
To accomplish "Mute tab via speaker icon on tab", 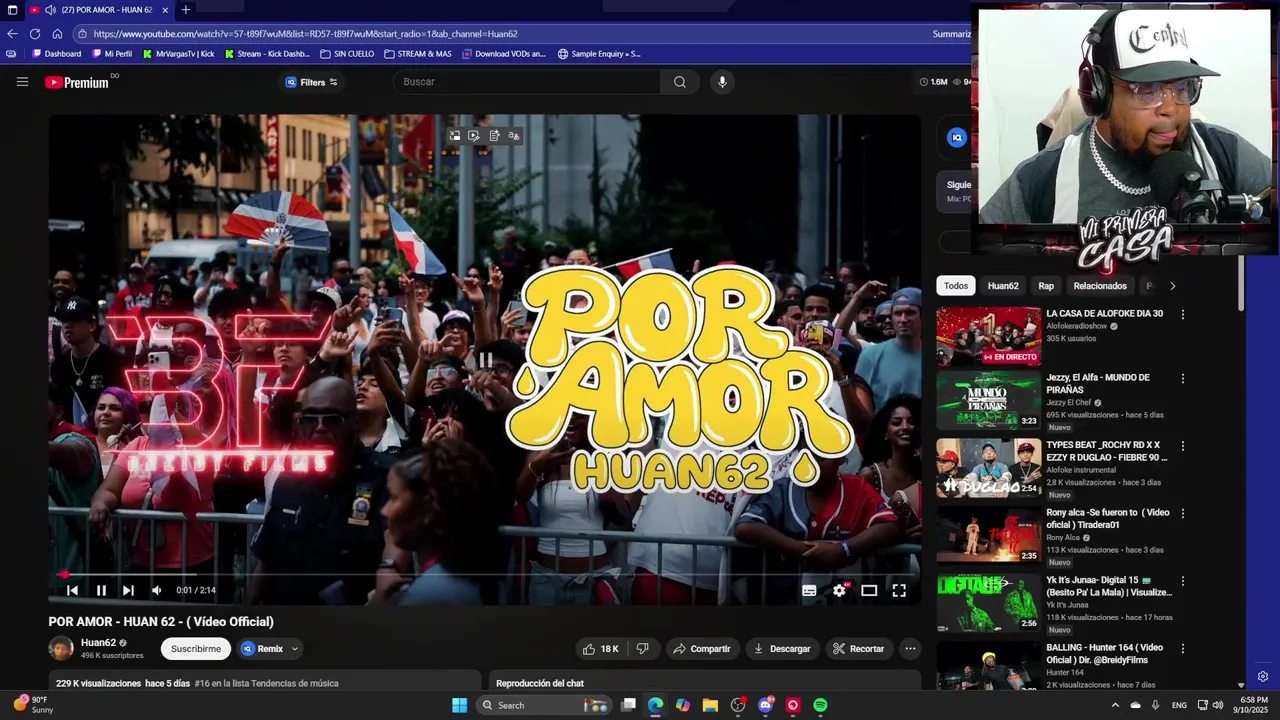I will [50, 10].
